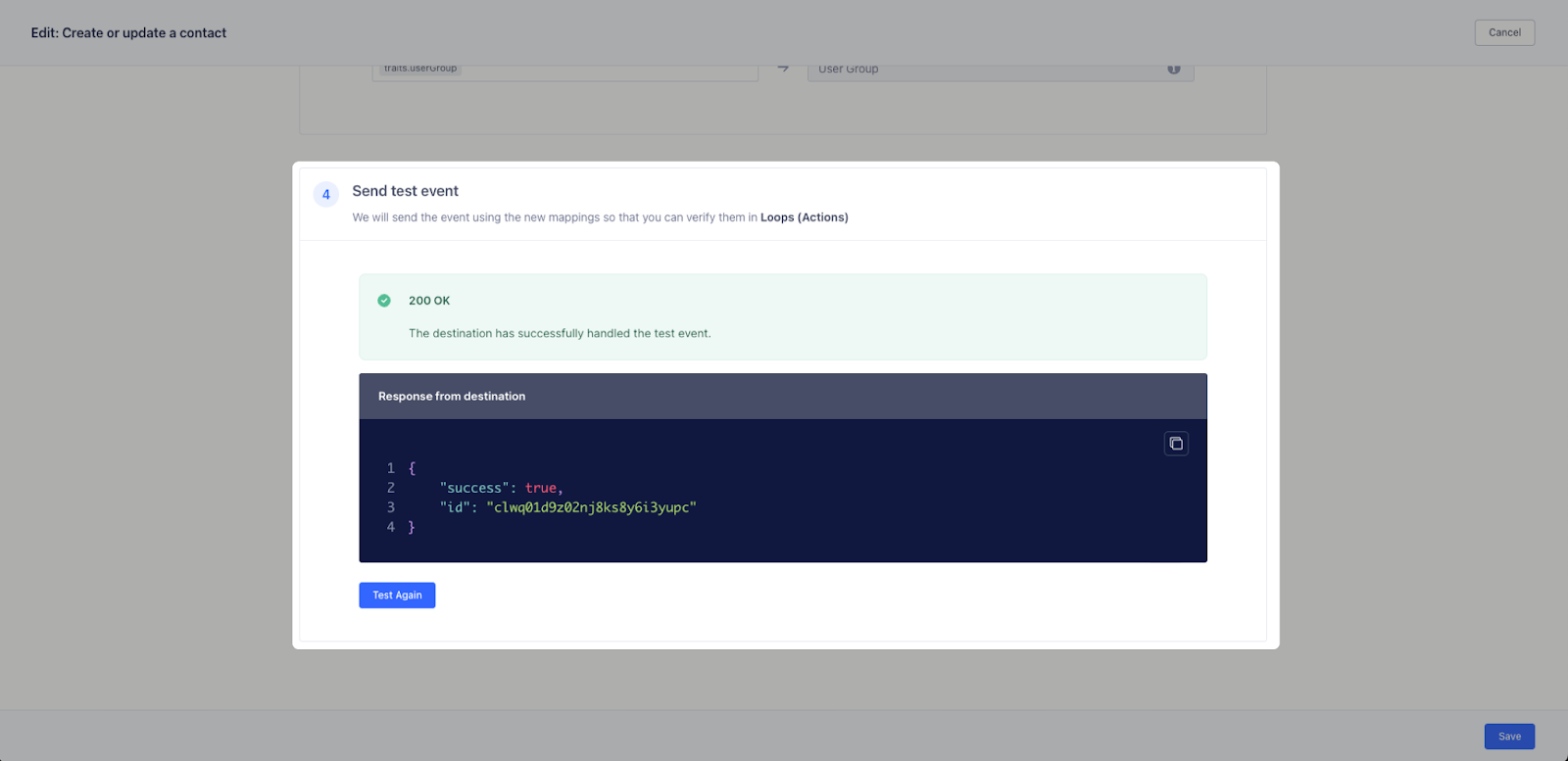Copy the response JSON to clipboard

(x=1176, y=444)
